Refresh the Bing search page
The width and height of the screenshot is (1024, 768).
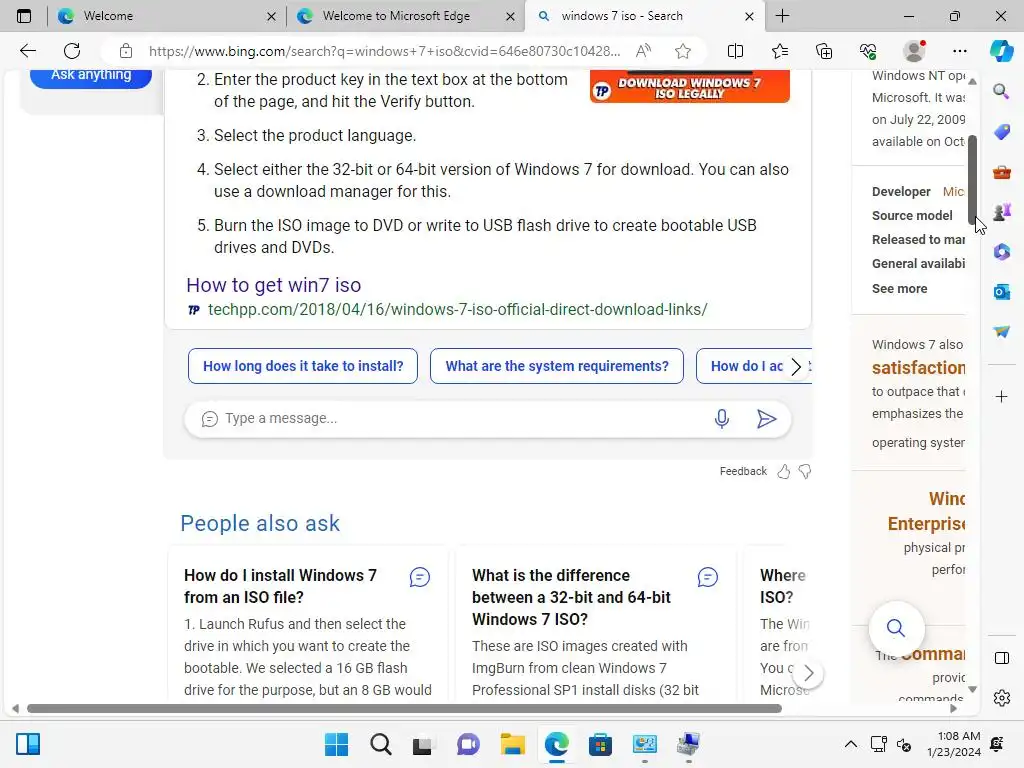(x=72, y=51)
